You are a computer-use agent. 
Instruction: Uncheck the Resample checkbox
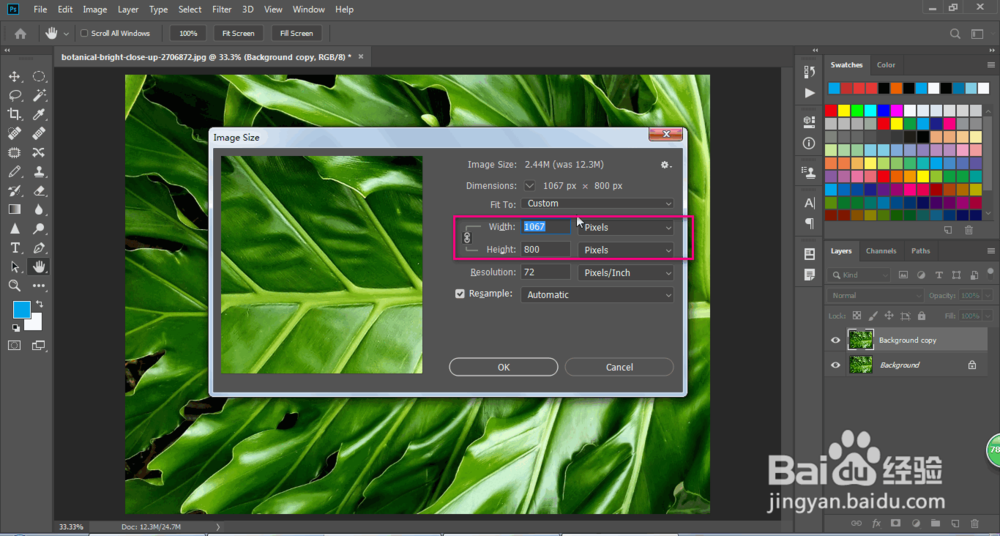[x=460, y=294]
